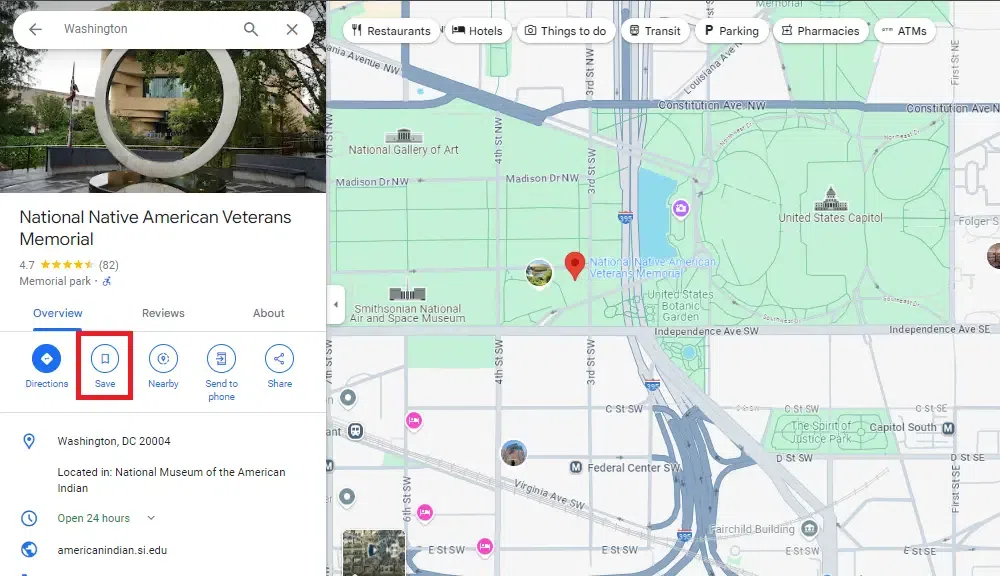Viewport: 1000px width, 576px height.
Task: Click the clock hours icon
Action: [29, 518]
